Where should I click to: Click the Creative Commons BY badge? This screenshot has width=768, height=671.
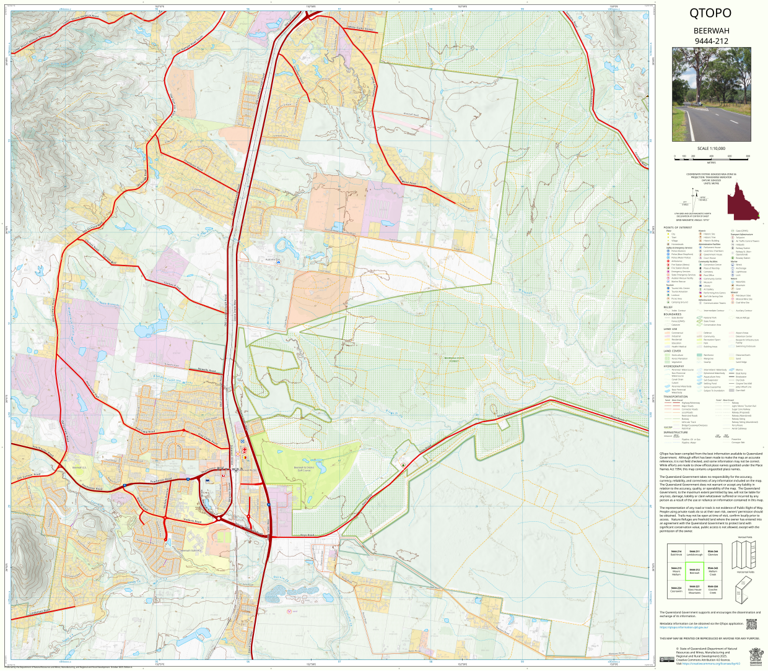pyautogui.click(x=667, y=659)
